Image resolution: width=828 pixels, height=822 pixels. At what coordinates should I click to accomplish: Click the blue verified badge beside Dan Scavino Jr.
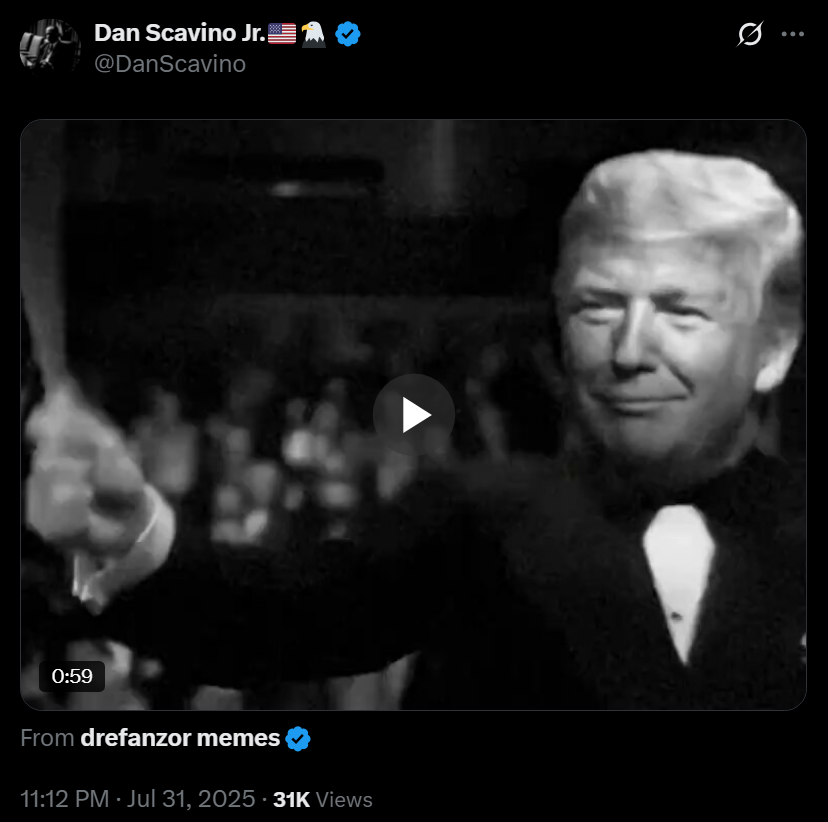347,34
